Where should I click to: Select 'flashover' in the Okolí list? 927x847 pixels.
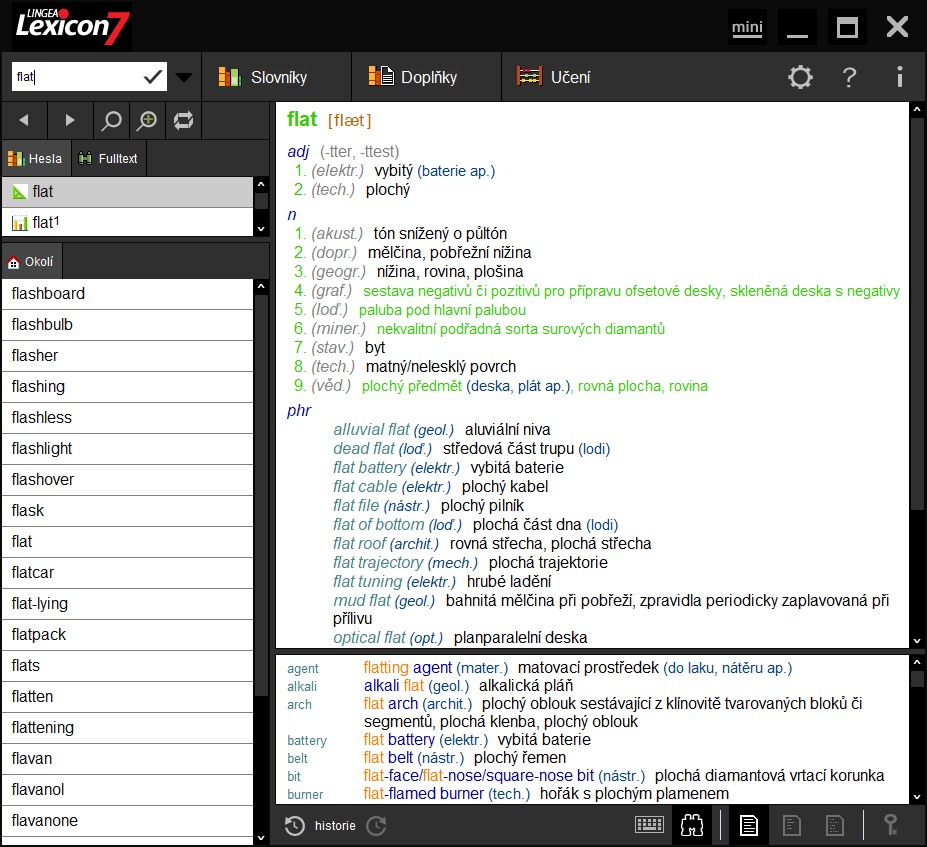[x=128, y=479]
